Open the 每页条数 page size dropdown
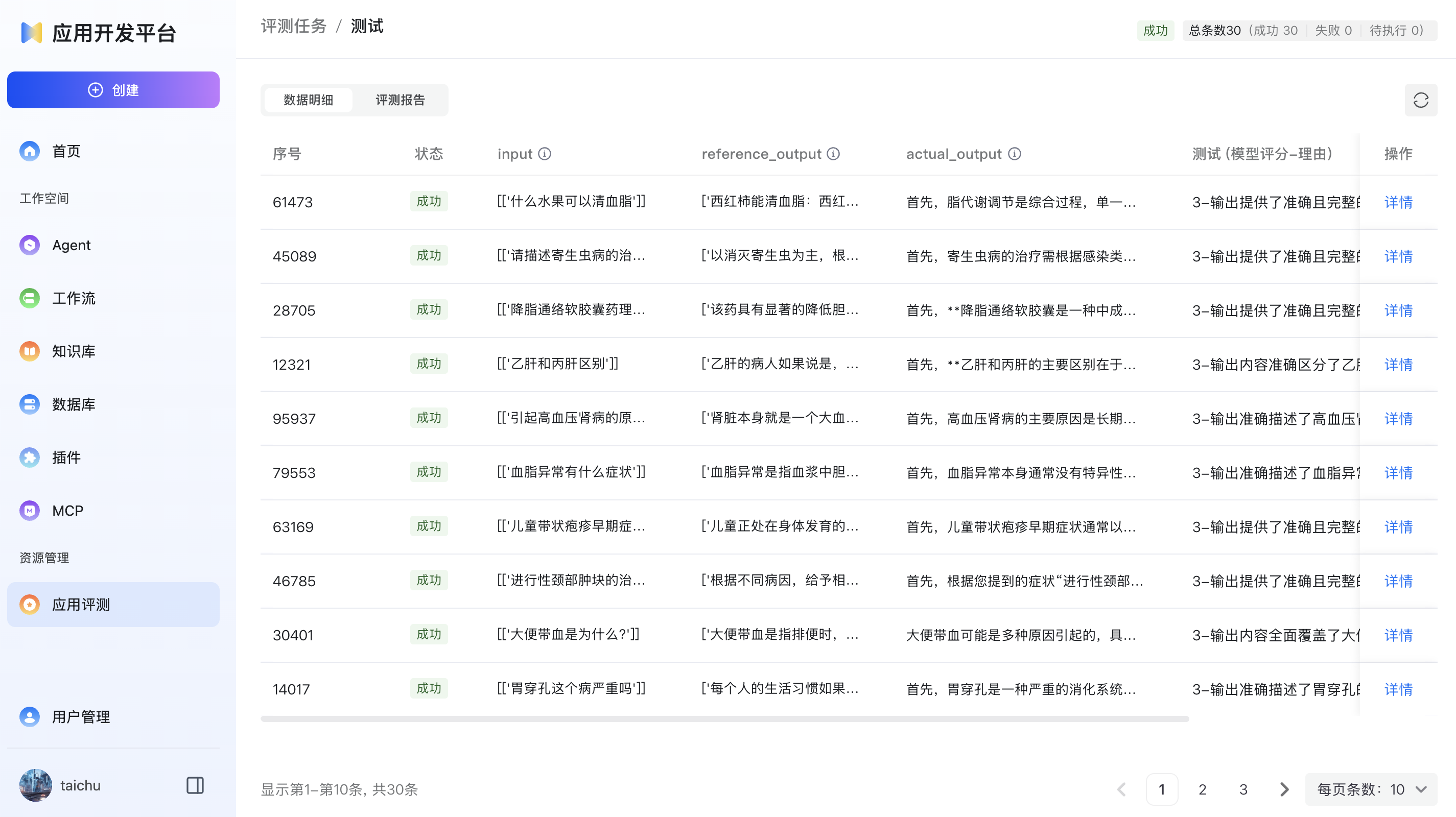This screenshot has height=817, width=1456. pos(1370,789)
